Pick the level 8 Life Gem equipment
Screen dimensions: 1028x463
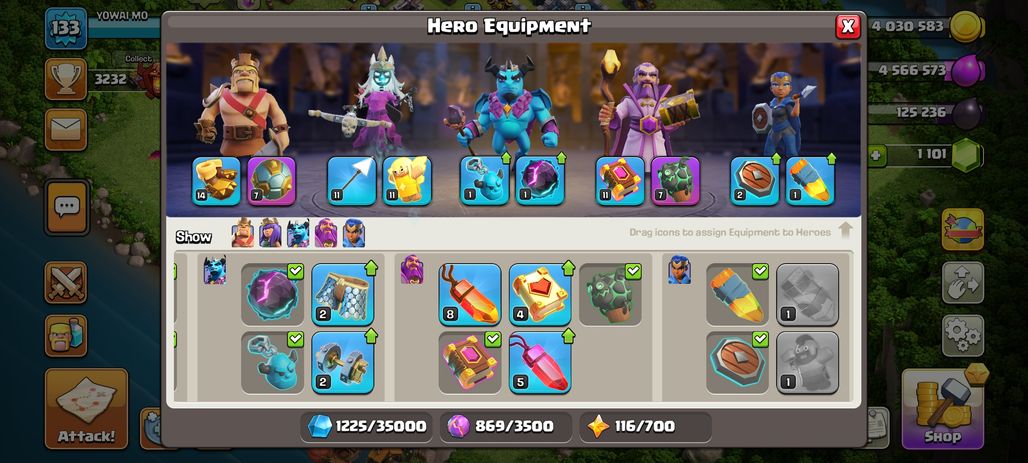click(469, 294)
